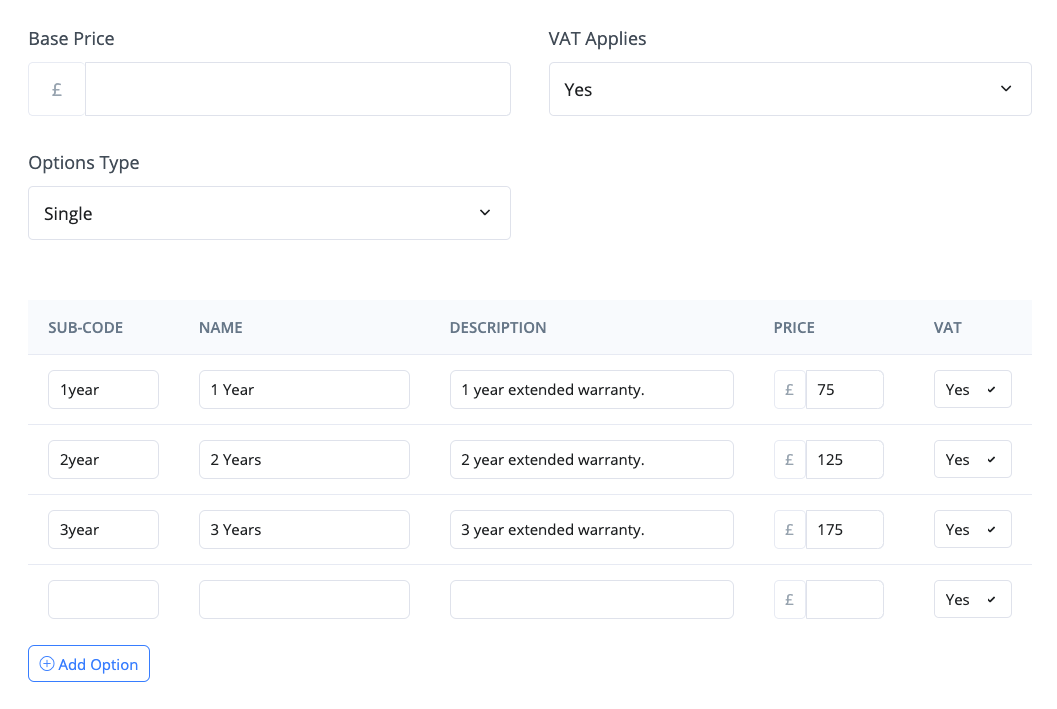1057x709 pixels.
Task: Open VAT dropdown for 1year row
Action: tap(973, 390)
